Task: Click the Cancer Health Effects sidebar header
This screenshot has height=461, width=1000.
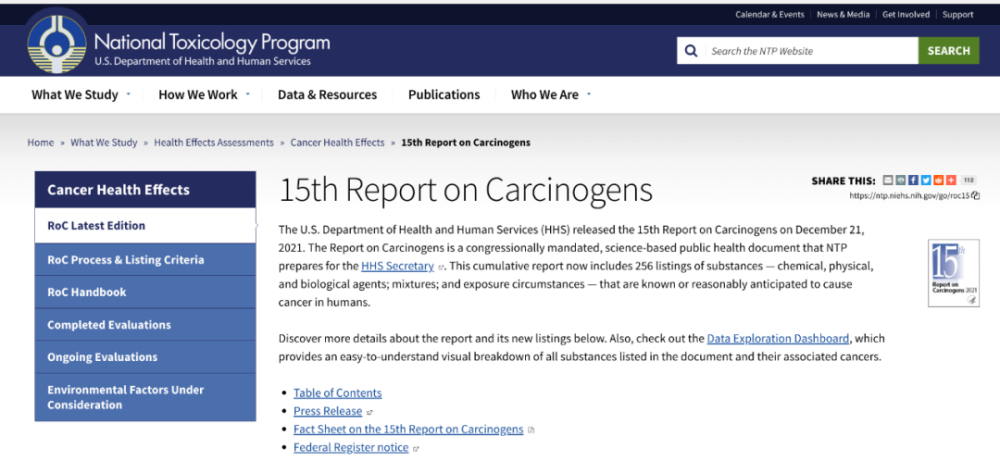Action: pyautogui.click(x=145, y=189)
